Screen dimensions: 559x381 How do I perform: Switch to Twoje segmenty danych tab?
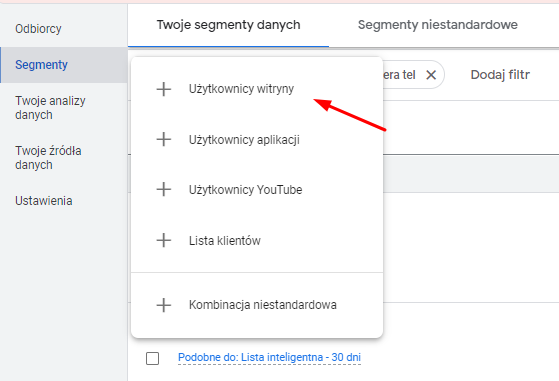[x=229, y=25]
